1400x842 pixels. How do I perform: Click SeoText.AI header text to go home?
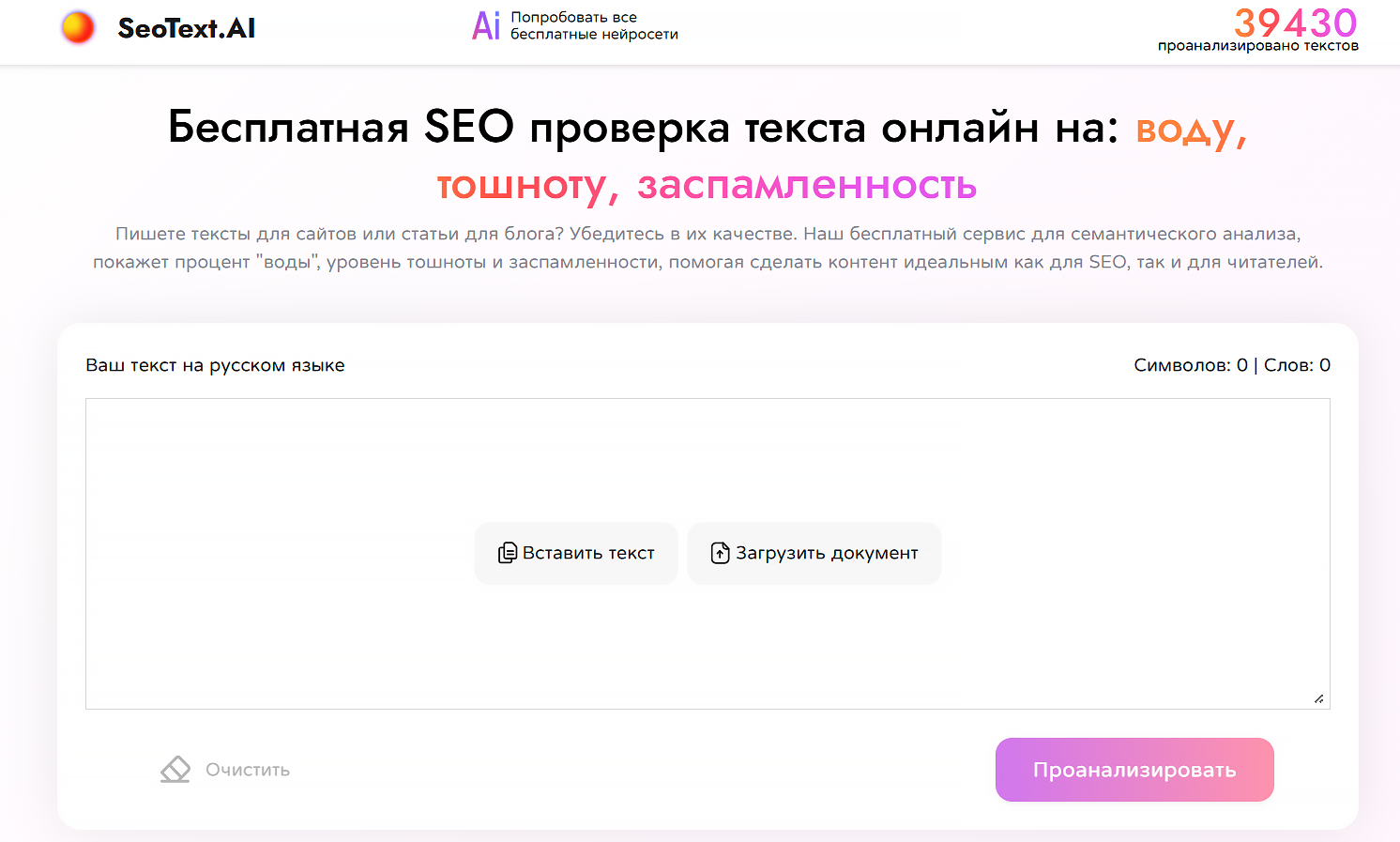click(185, 27)
